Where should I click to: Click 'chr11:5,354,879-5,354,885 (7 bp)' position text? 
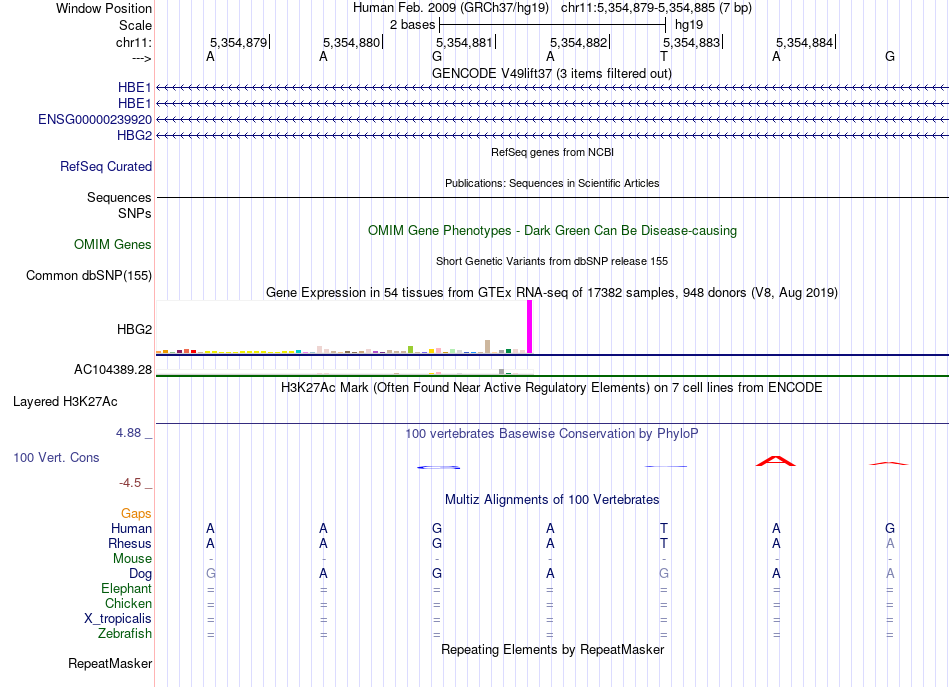pyautogui.click(x=656, y=8)
